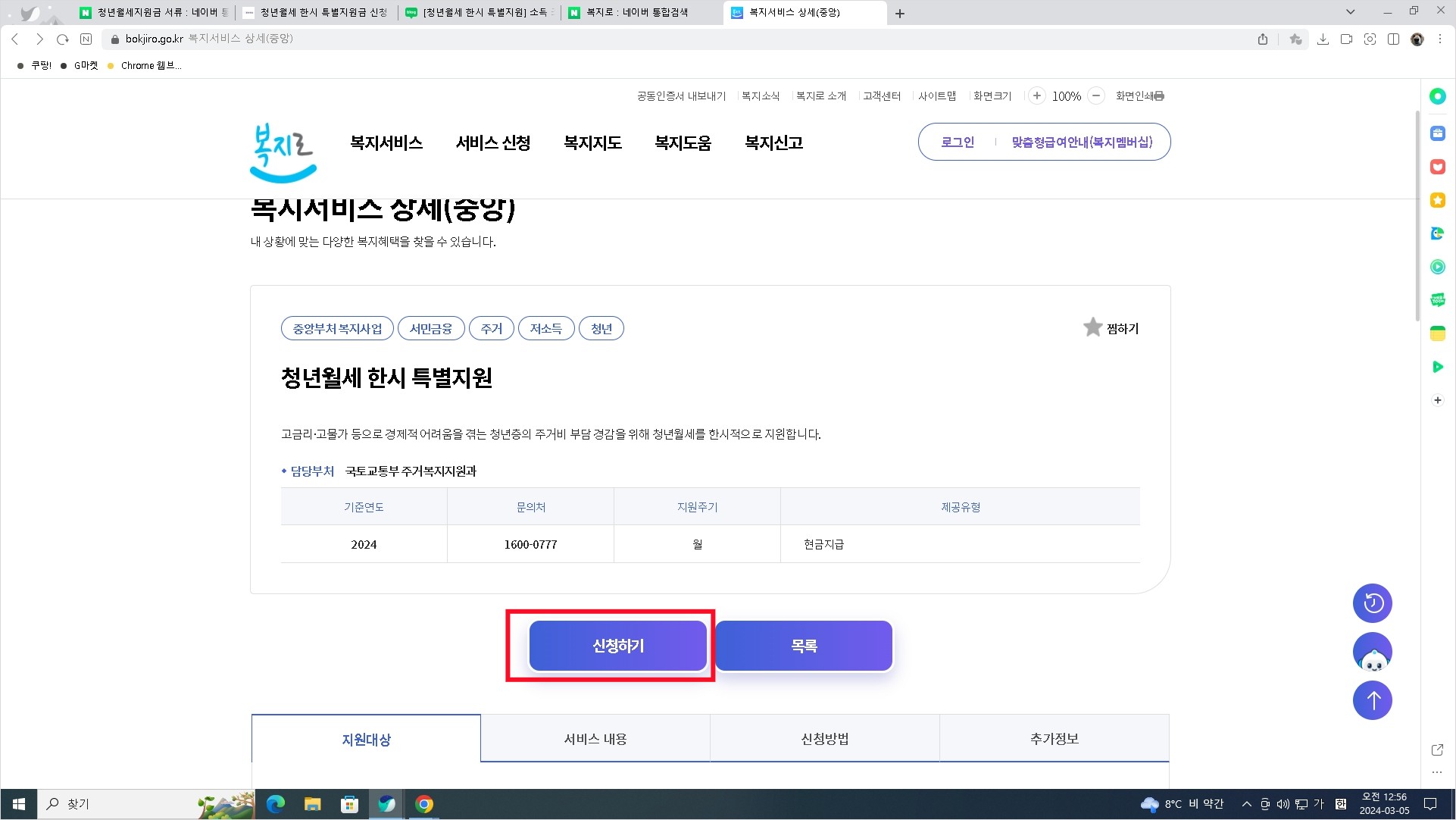This screenshot has width=1456, height=820.
Task: Click the zoom out minus button
Action: pos(1095,95)
